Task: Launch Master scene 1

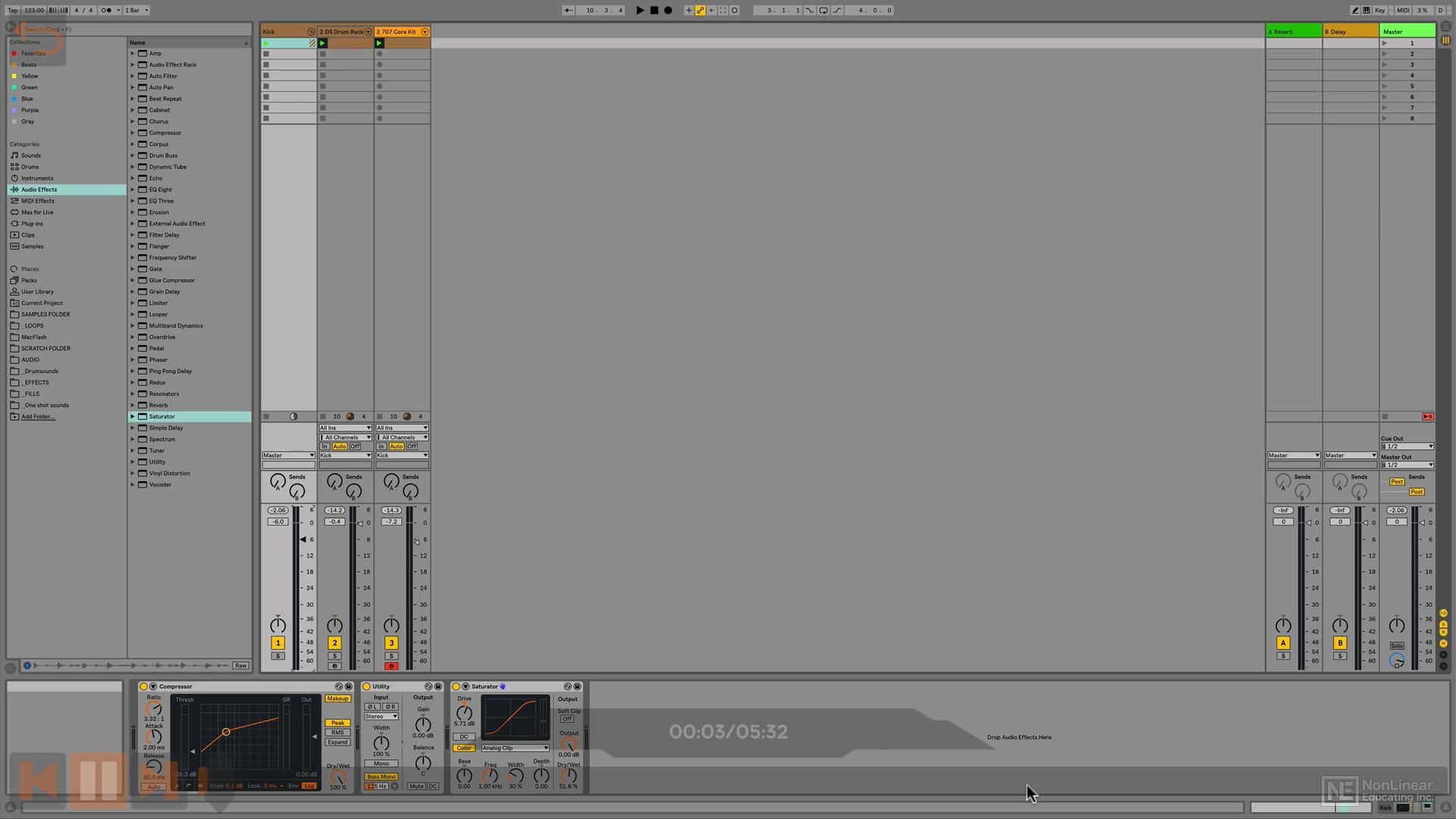Action: point(1385,43)
